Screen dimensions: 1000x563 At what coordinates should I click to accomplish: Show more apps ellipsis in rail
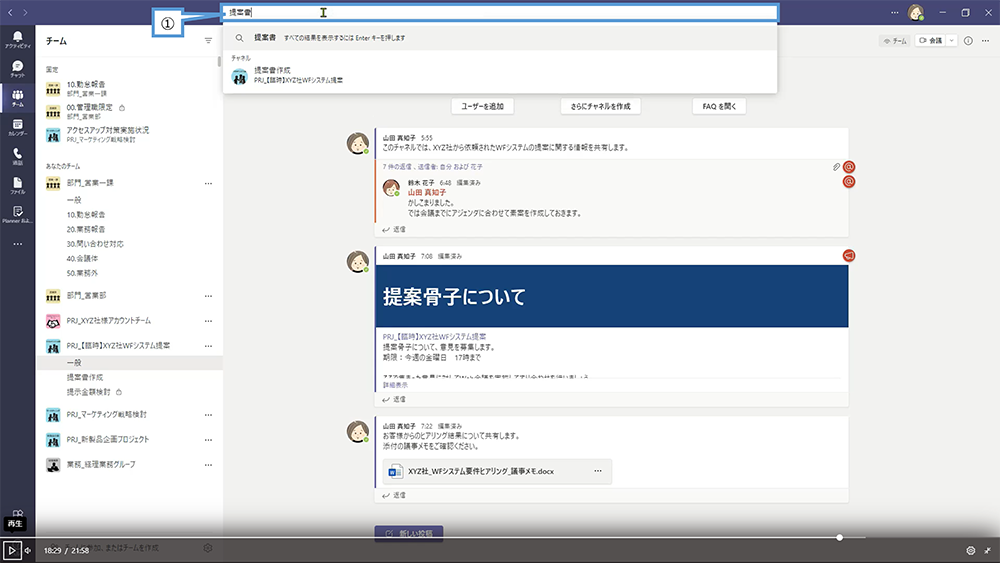click(x=17, y=244)
